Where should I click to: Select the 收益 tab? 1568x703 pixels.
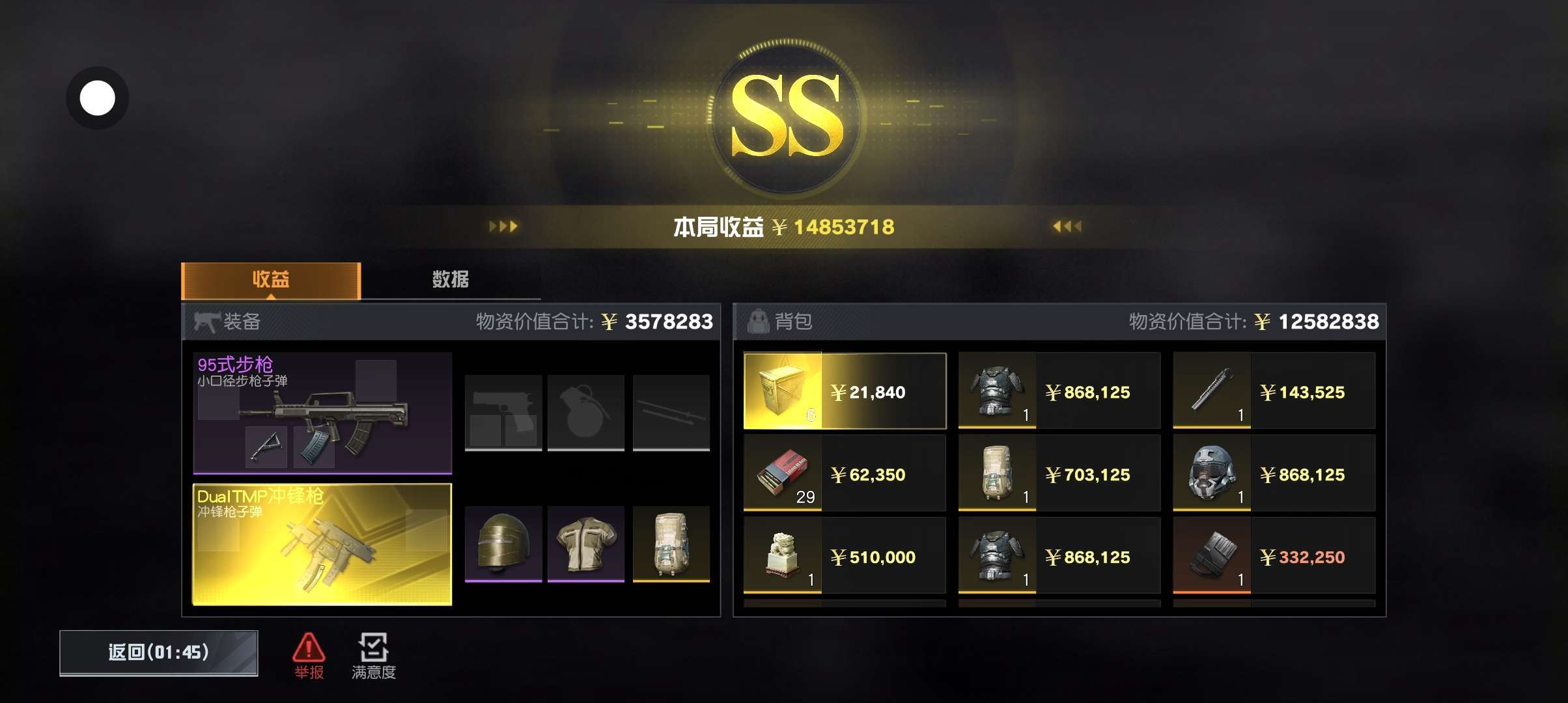271,280
